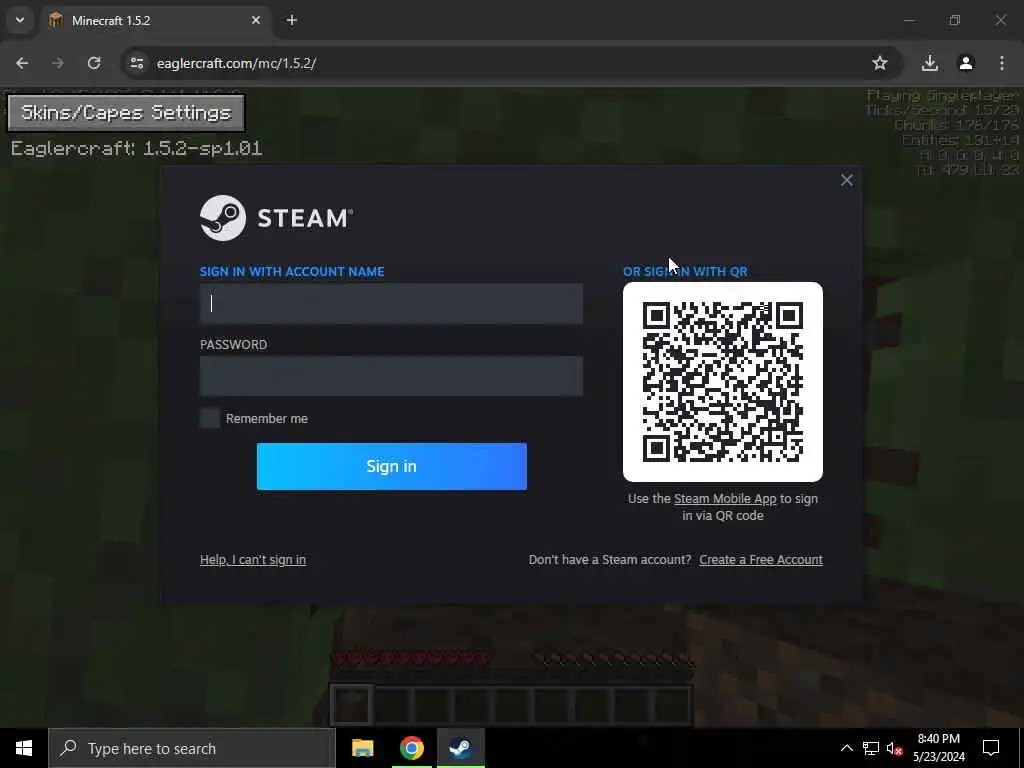Close the Steam sign-in dialog

[x=846, y=180]
